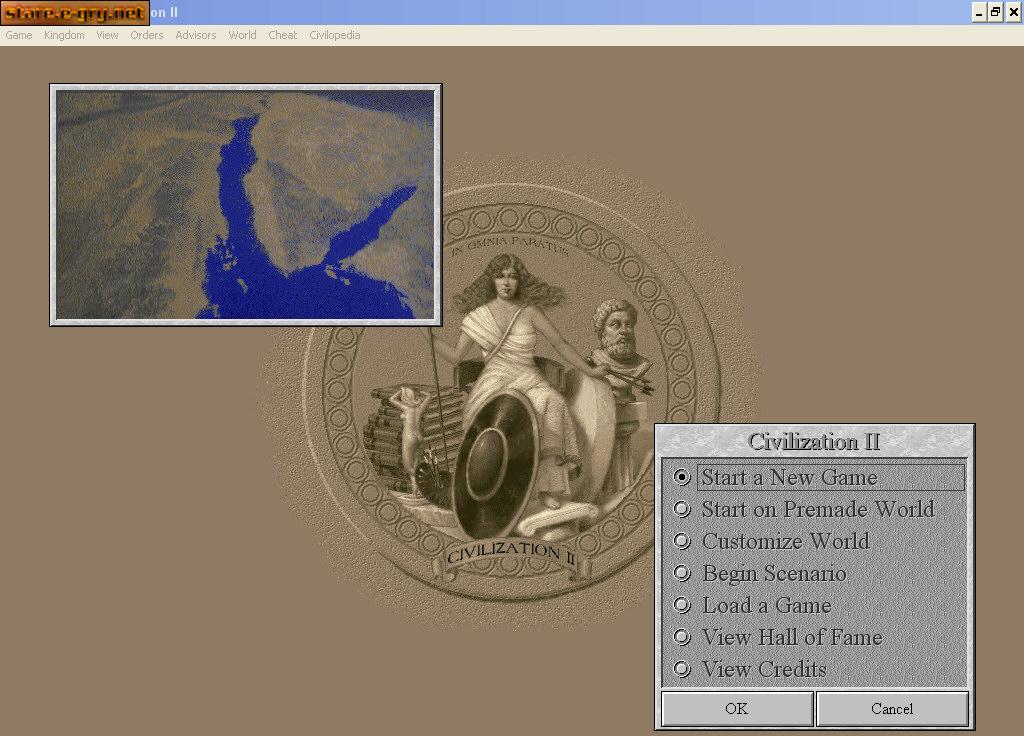Open the Orders menu
Viewport: 1024px width, 736px height.
coord(146,35)
